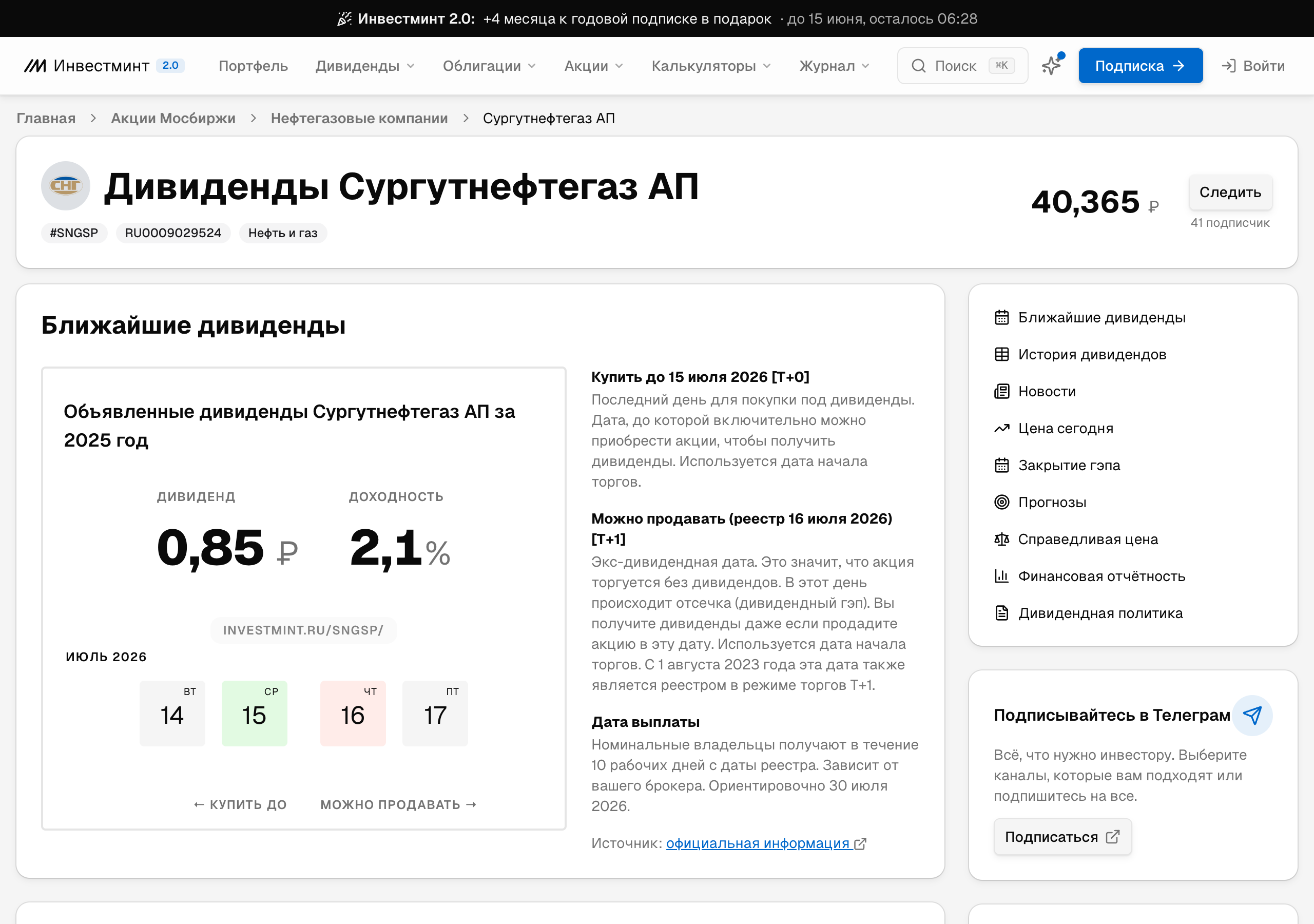Click the Сургутнефтегаз АП breadcrumb text

point(549,118)
